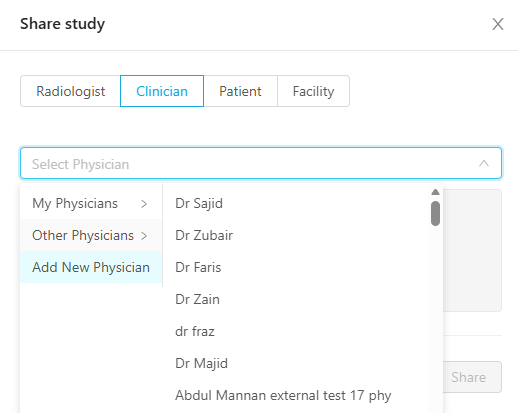Switch to the Patient tab
This screenshot has height=413, width=518.
[x=240, y=91]
